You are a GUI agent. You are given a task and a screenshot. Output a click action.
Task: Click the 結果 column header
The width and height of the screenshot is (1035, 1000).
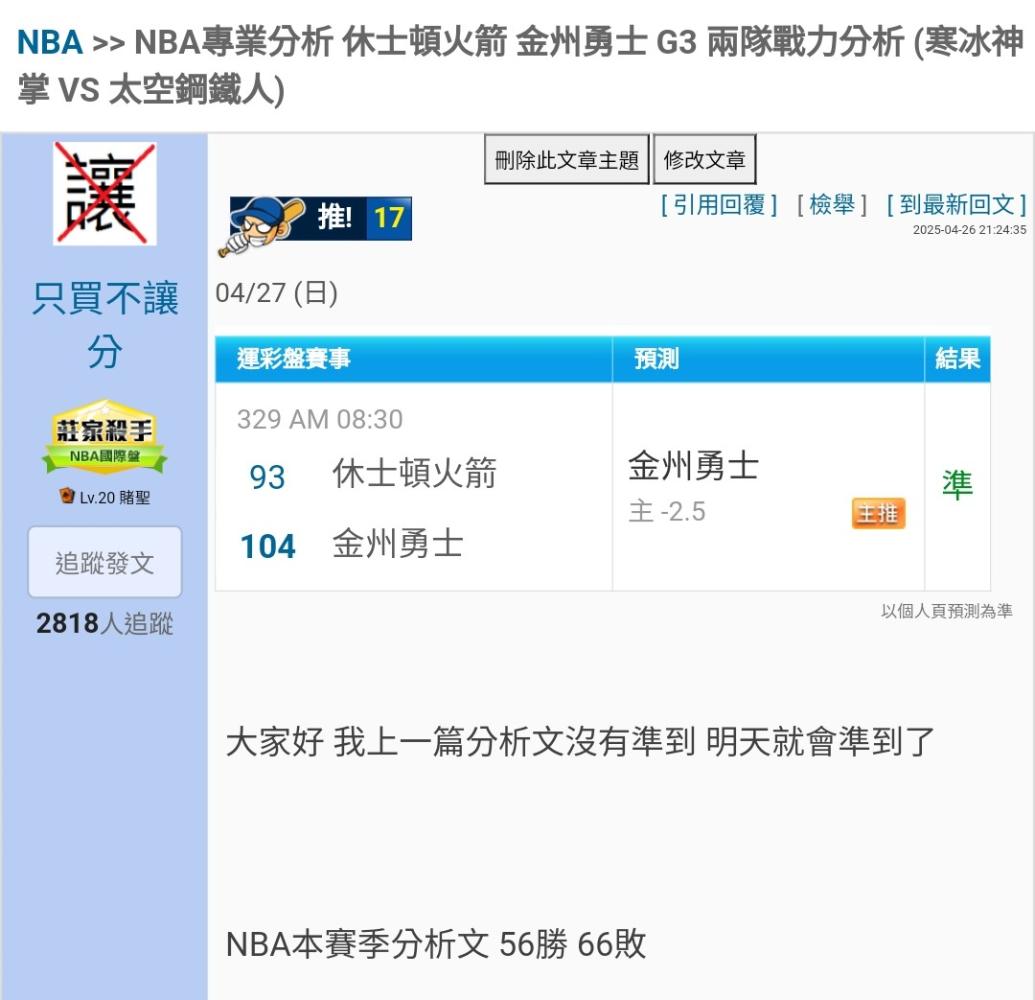[958, 359]
